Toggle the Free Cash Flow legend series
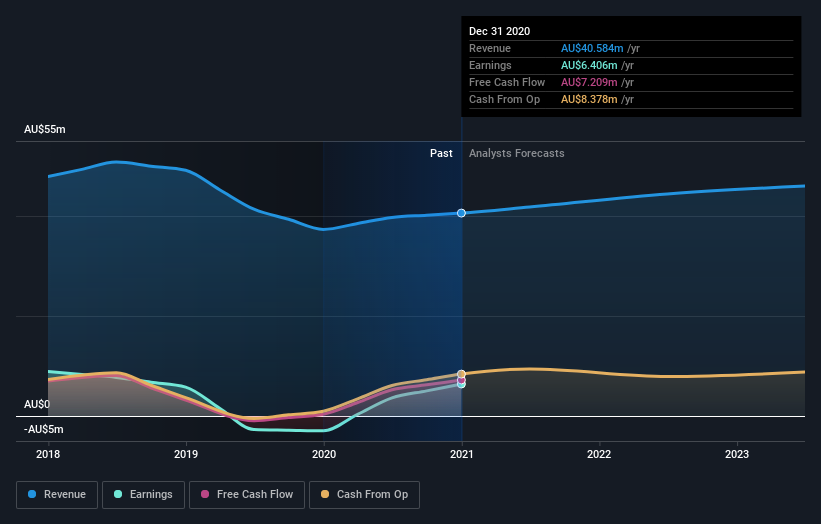821x524 pixels. (247, 495)
